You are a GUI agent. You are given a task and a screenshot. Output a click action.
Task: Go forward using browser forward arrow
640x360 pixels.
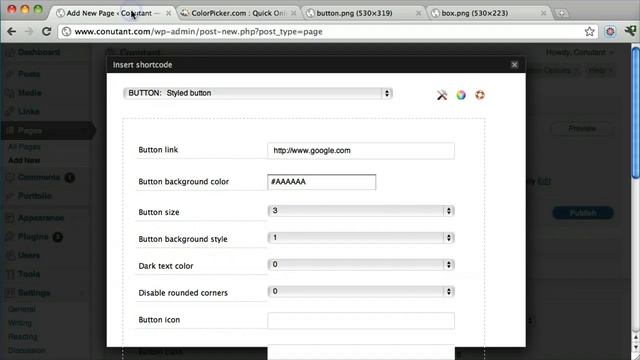point(29,31)
